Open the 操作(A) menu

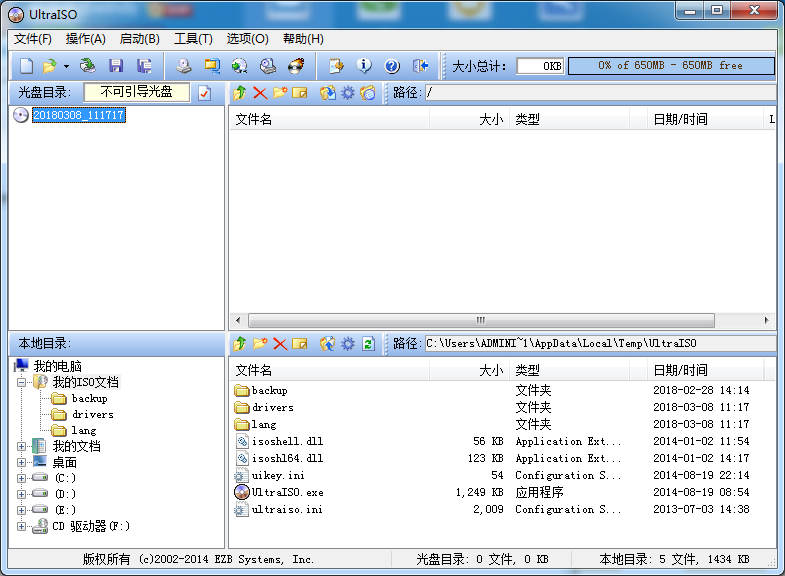click(x=86, y=39)
